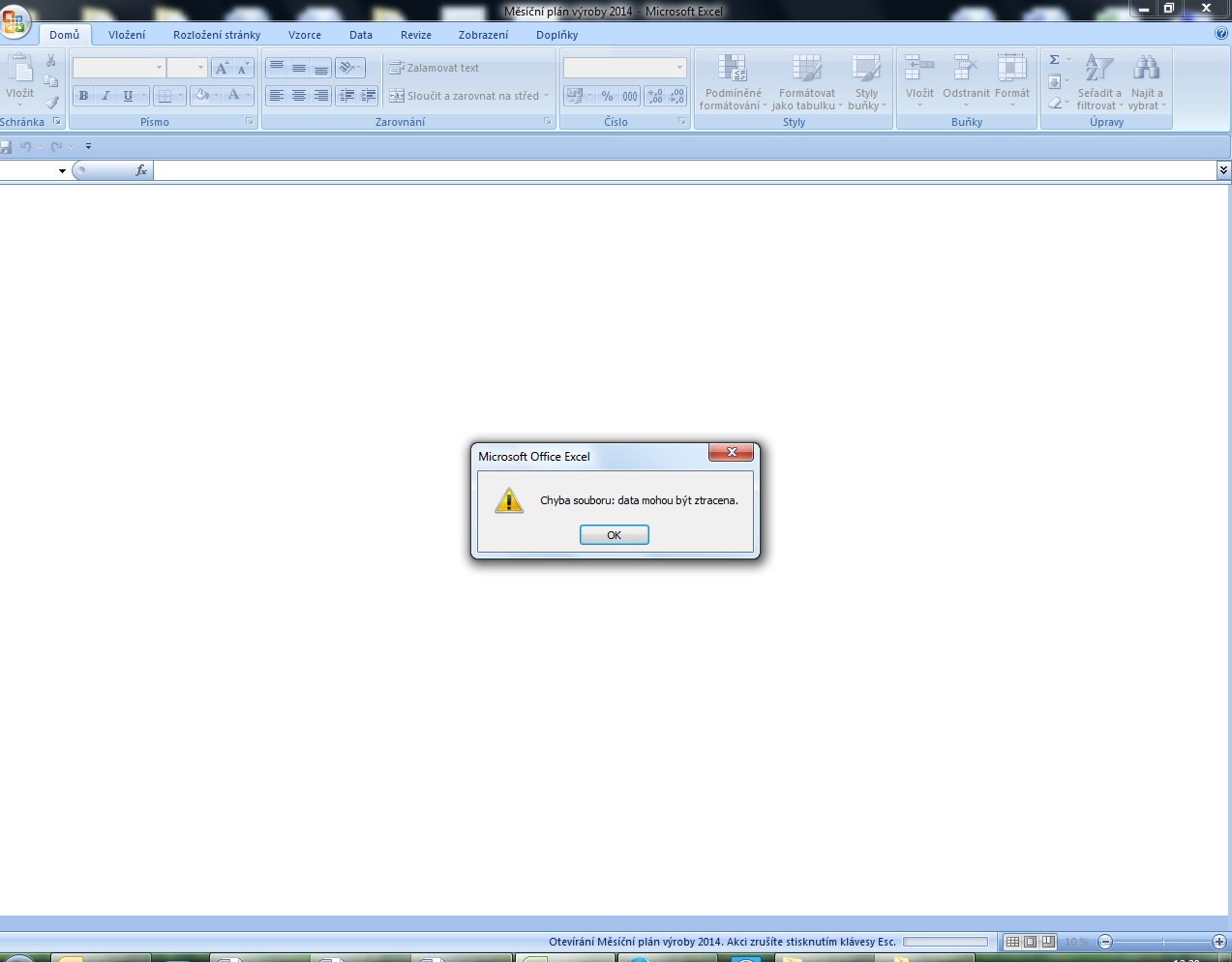The image size is (1232, 962).
Task: Open the Office button menu
Action: 15,21
